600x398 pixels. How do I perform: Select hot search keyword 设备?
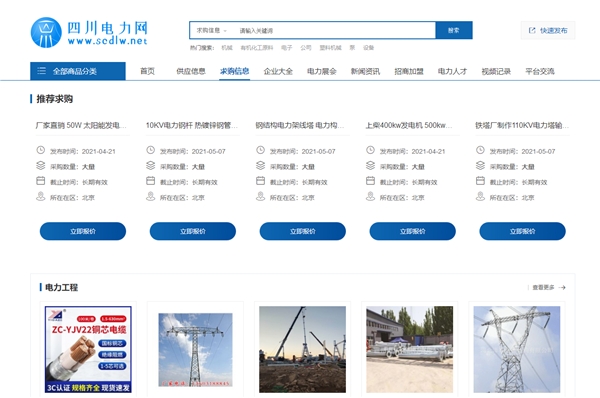(368, 48)
